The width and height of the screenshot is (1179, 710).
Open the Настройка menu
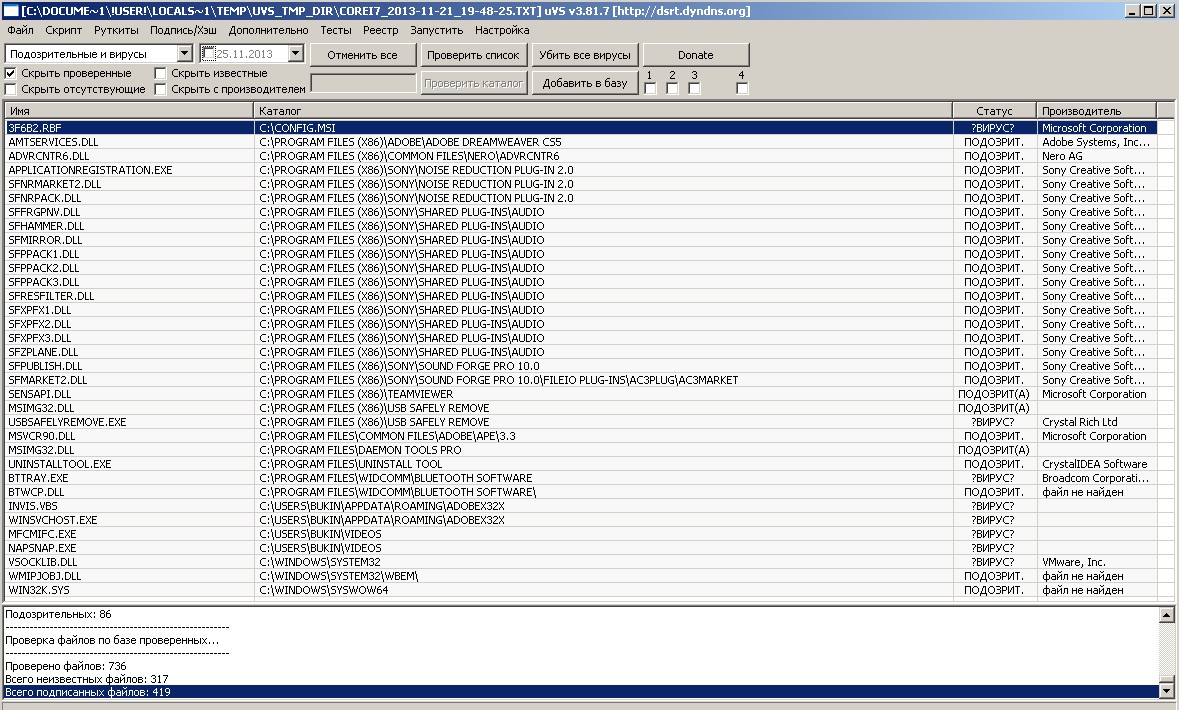(502, 30)
